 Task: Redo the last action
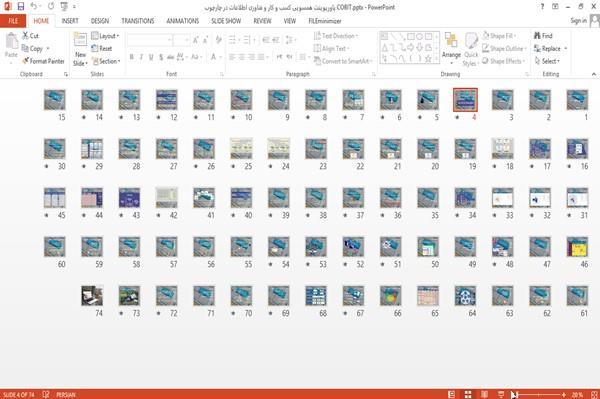point(51,7)
